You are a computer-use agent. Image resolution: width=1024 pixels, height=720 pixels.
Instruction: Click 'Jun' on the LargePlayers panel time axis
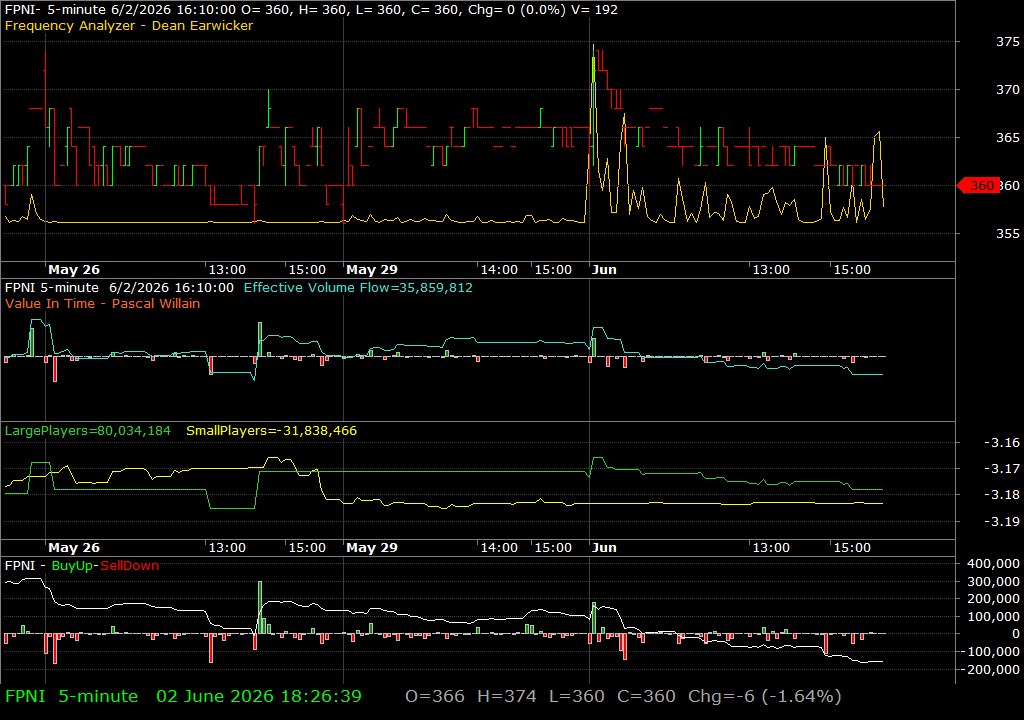(x=604, y=548)
